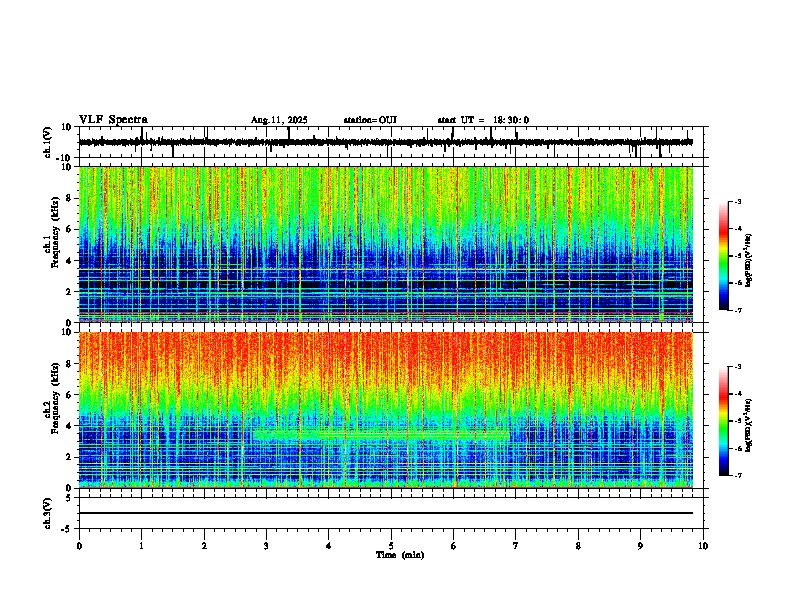
Task: Click the flat ch.3 voltage trace line
Action: pos(385,513)
